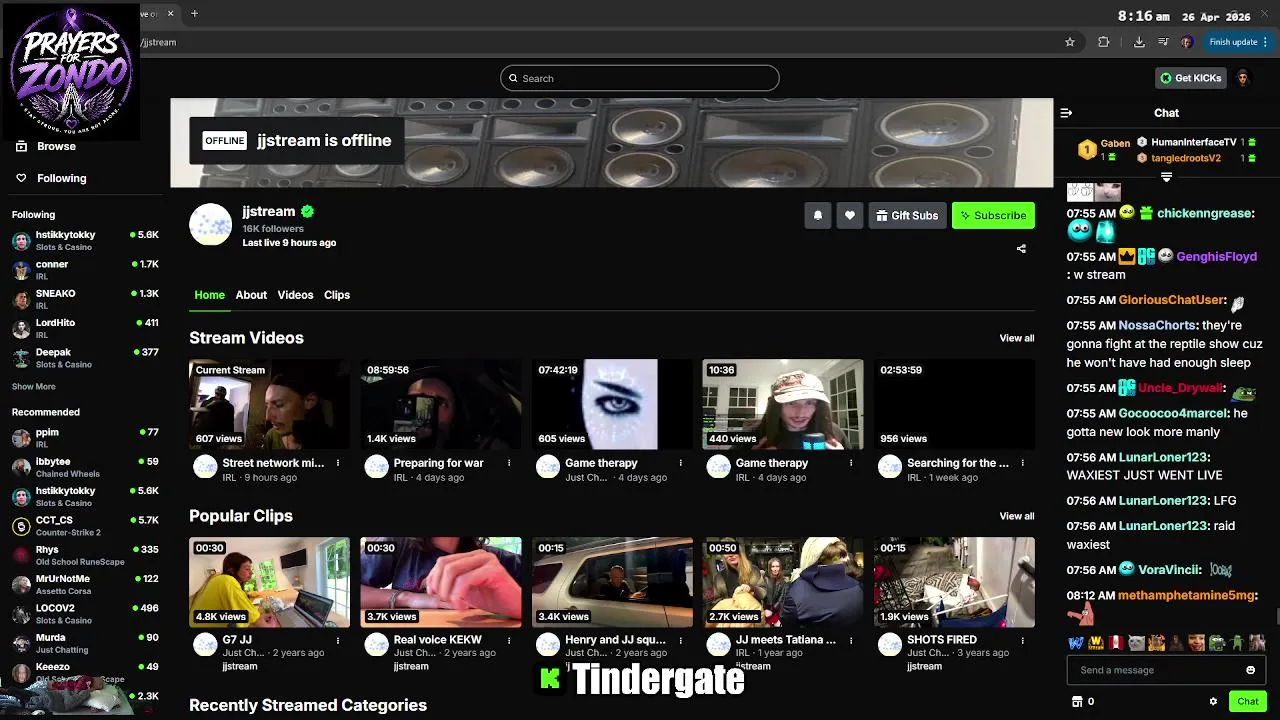The image size is (1280, 720).
Task: Click jjstream channel avatar
Action: [211, 224]
